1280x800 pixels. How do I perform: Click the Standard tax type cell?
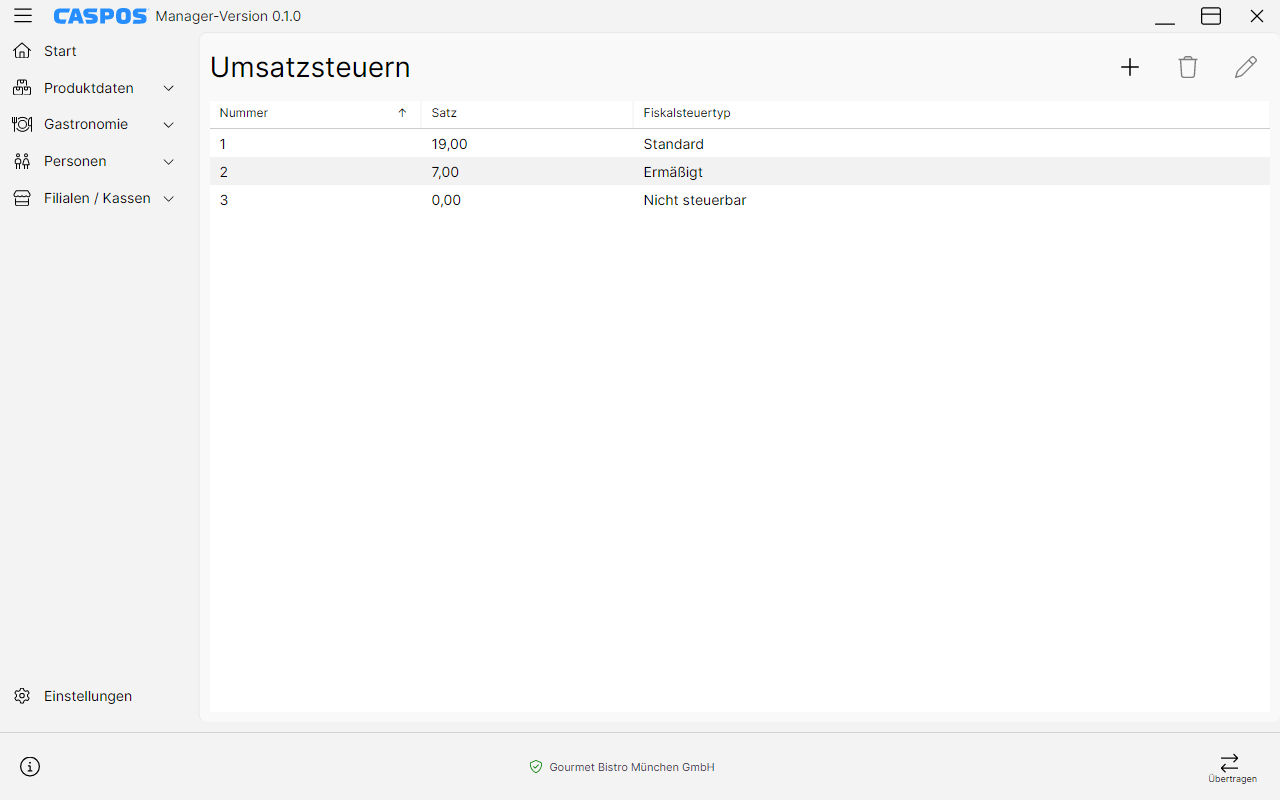point(951,144)
